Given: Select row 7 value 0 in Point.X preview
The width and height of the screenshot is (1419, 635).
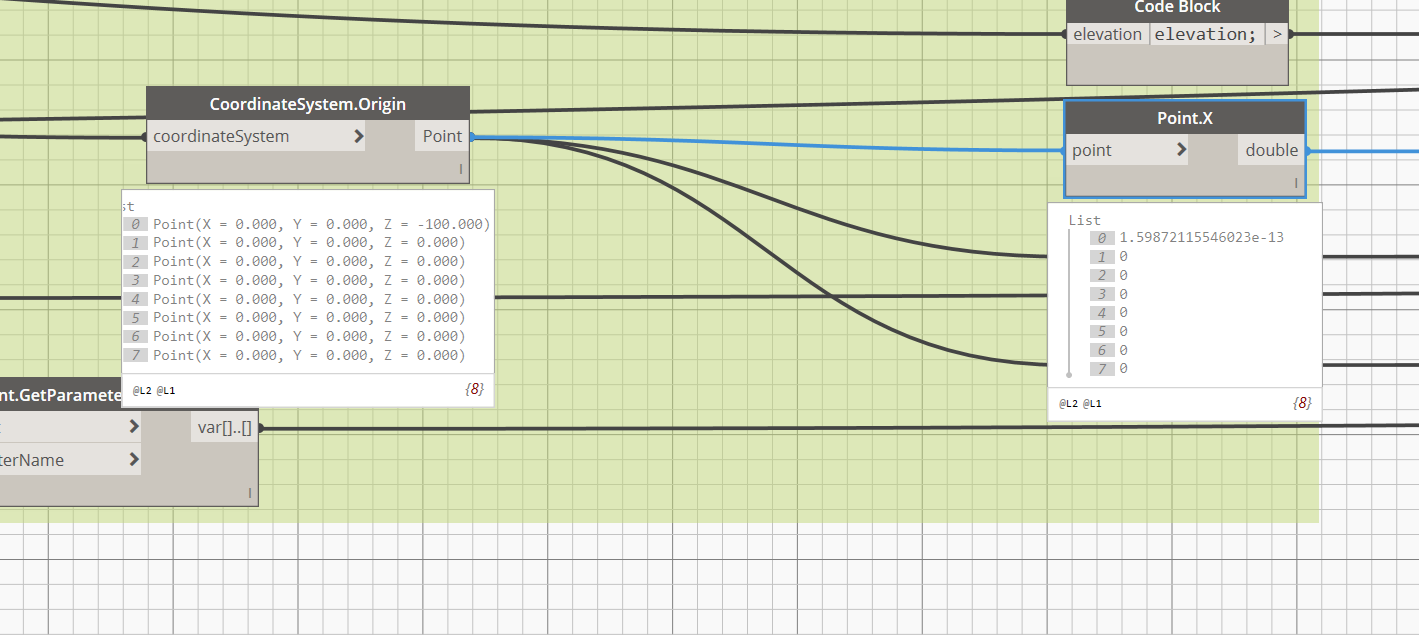Looking at the screenshot, I should [1124, 369].
